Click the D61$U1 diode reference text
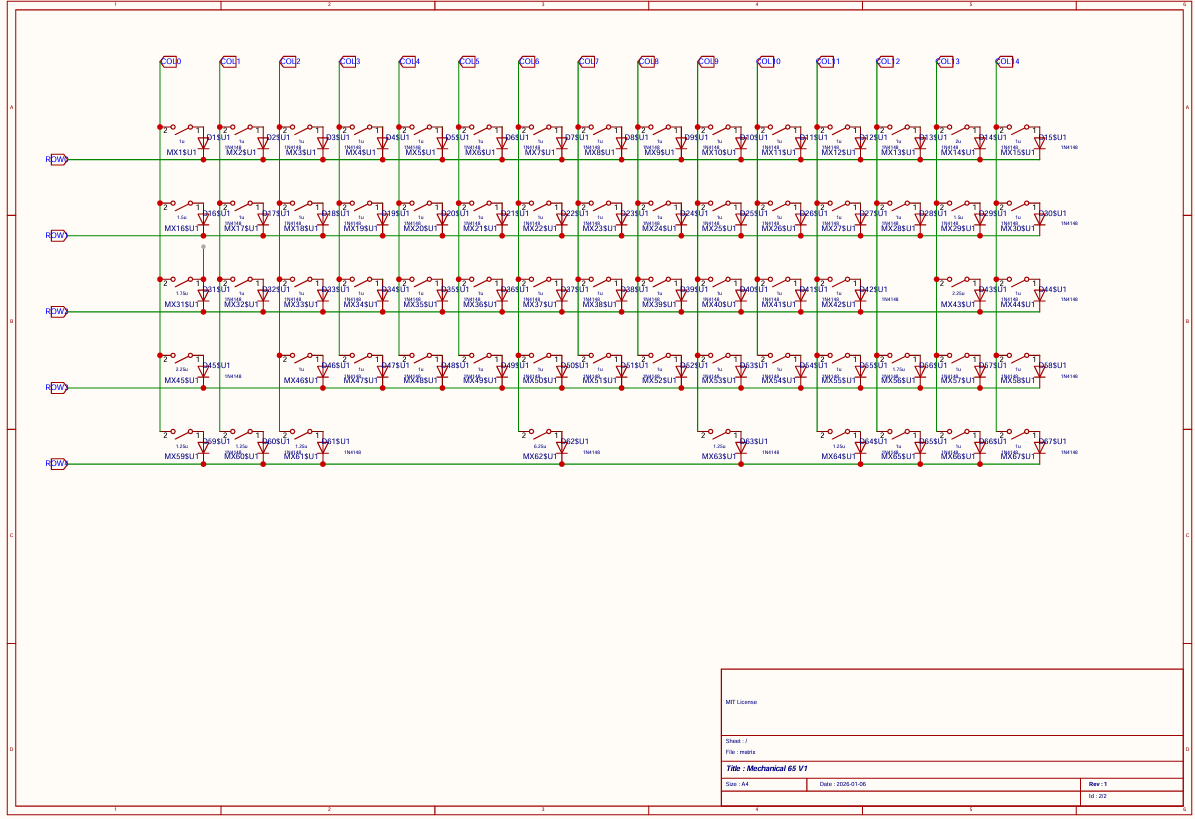 (x=336, y=442)
